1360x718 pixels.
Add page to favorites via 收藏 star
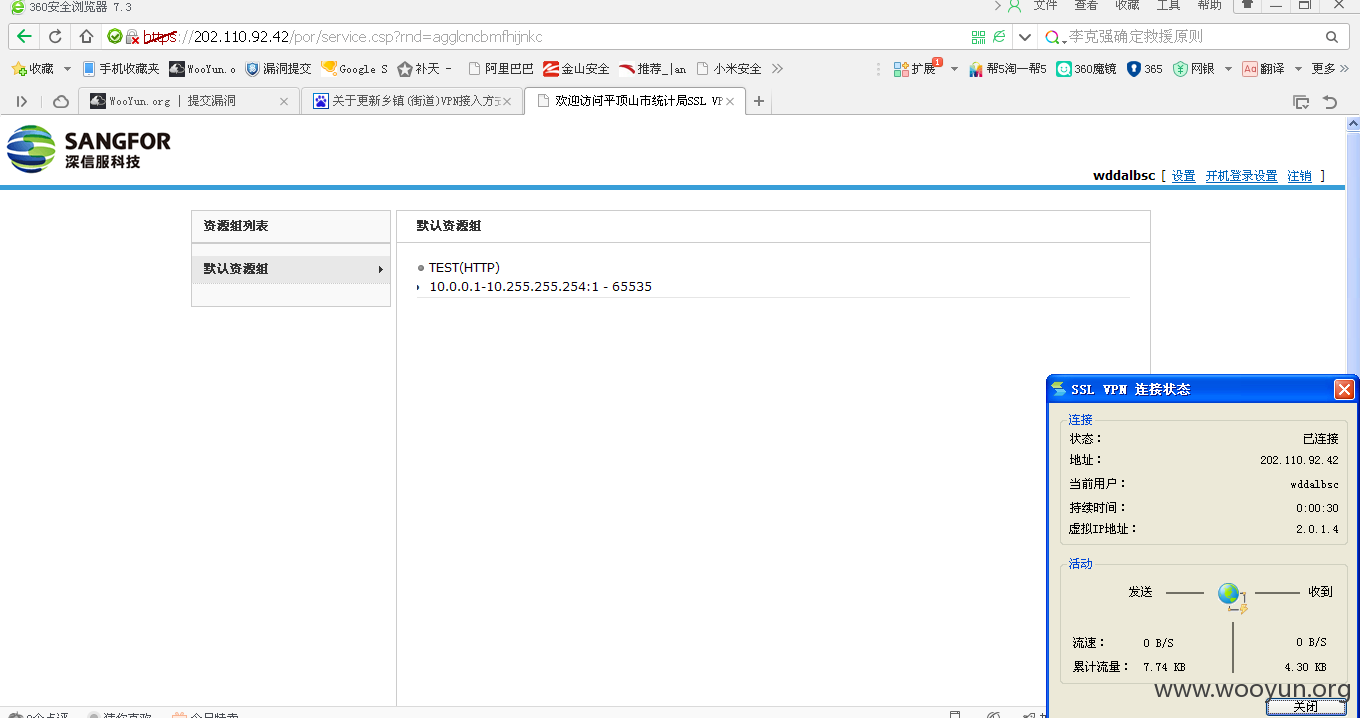click(x=32, y=69)
